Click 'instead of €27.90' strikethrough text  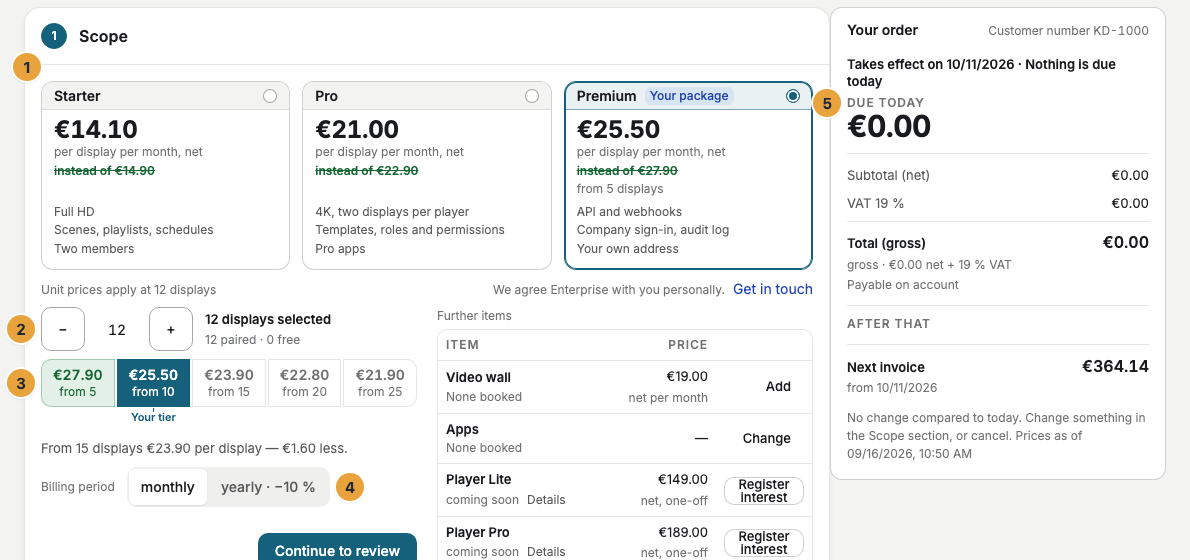[x=627, y=171]
